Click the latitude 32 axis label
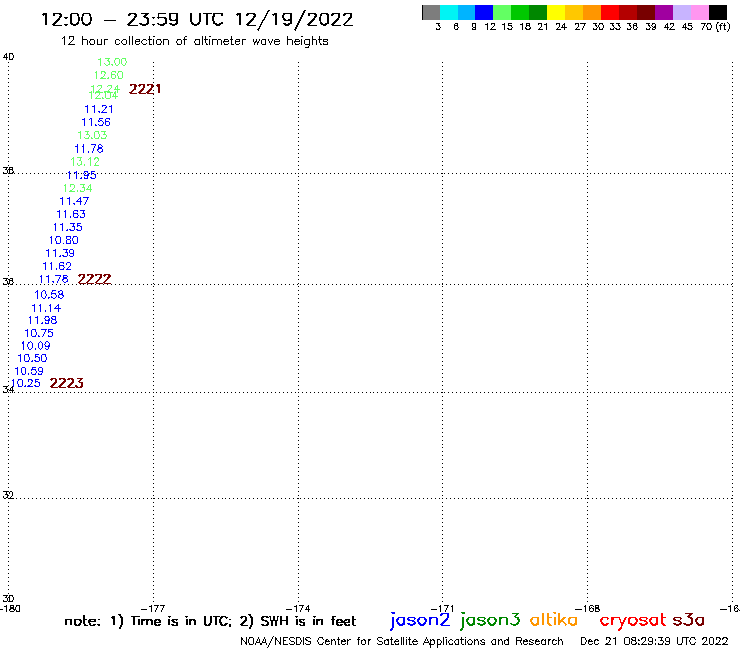740x650 pixels. tap(8, 495)
